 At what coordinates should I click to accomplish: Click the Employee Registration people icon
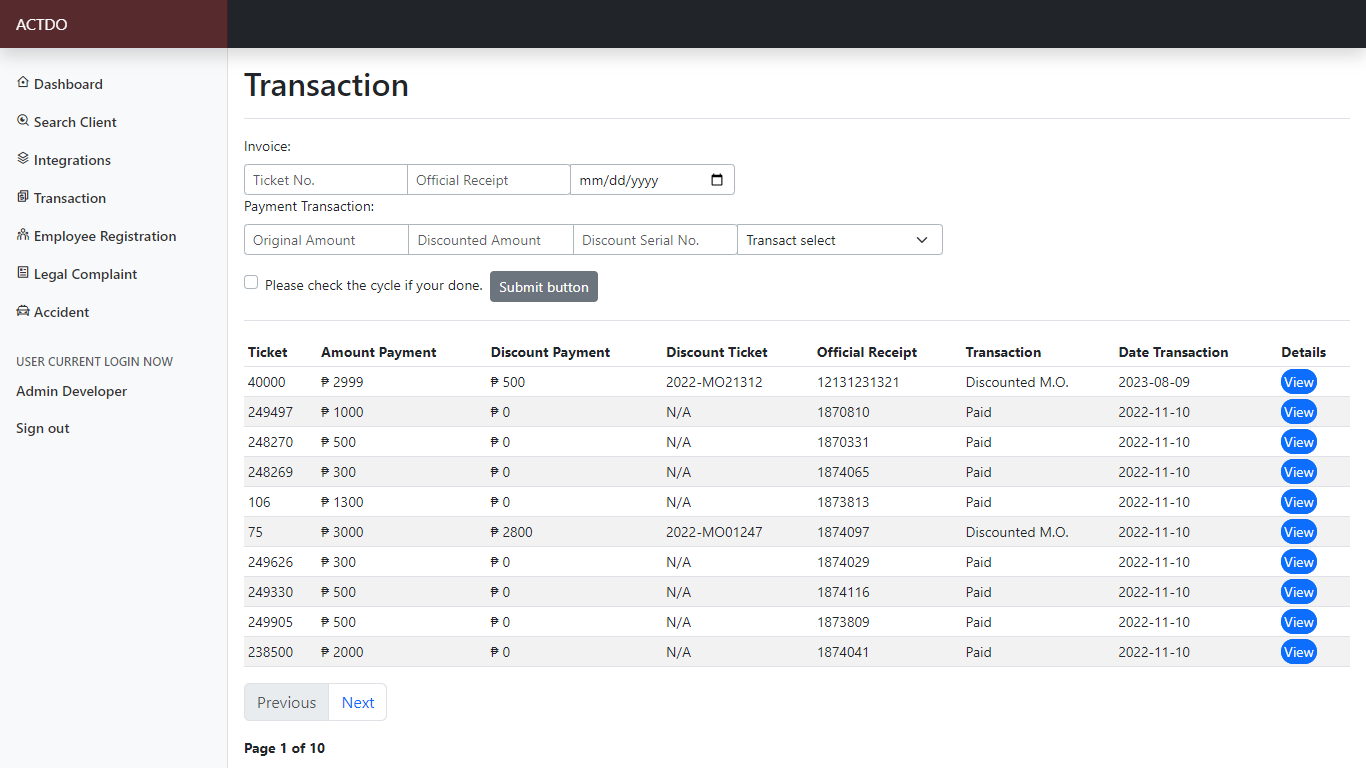coord(23,235)
